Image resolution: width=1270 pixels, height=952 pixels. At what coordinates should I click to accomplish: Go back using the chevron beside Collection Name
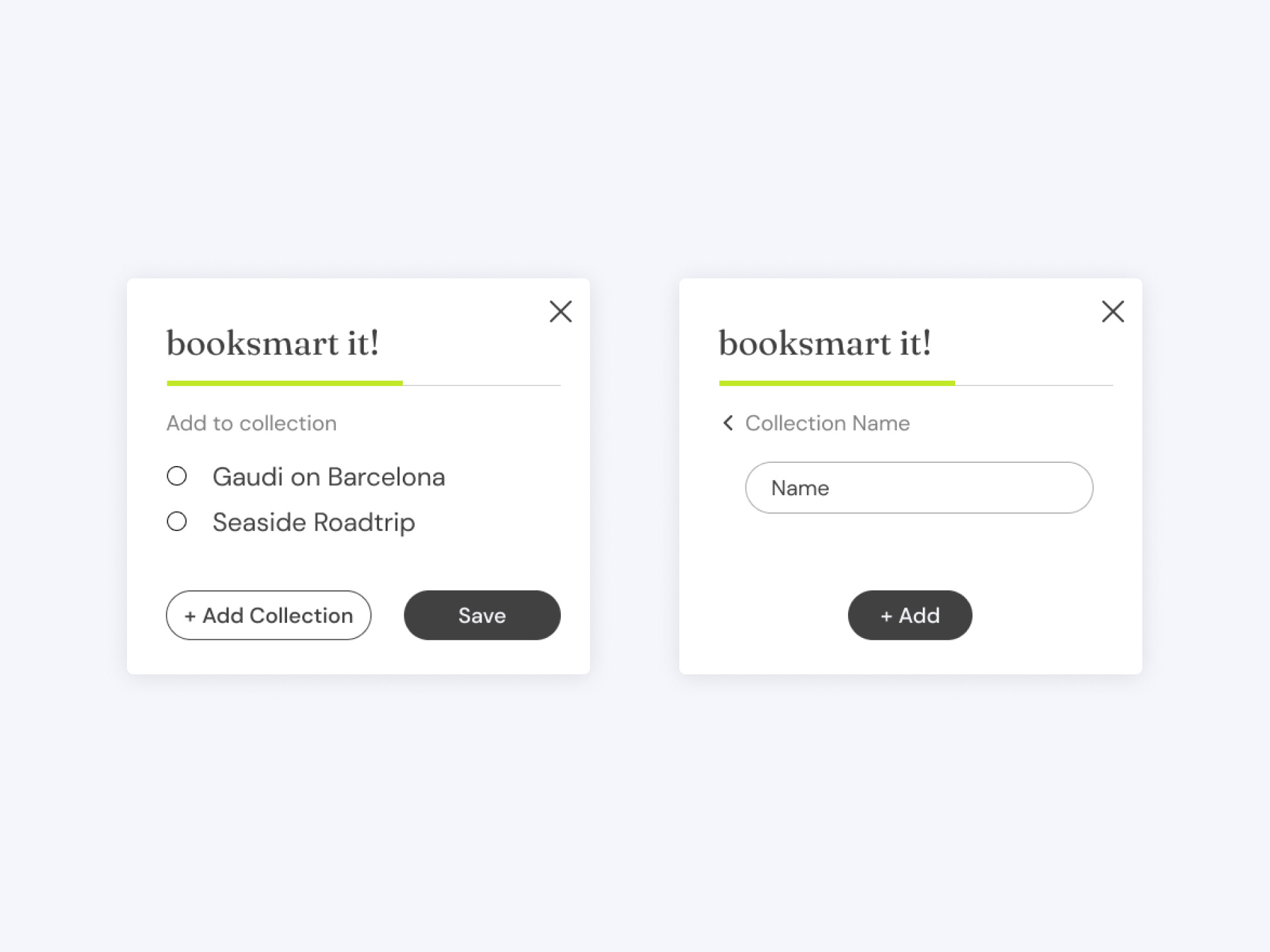click(x=728, y=423)
